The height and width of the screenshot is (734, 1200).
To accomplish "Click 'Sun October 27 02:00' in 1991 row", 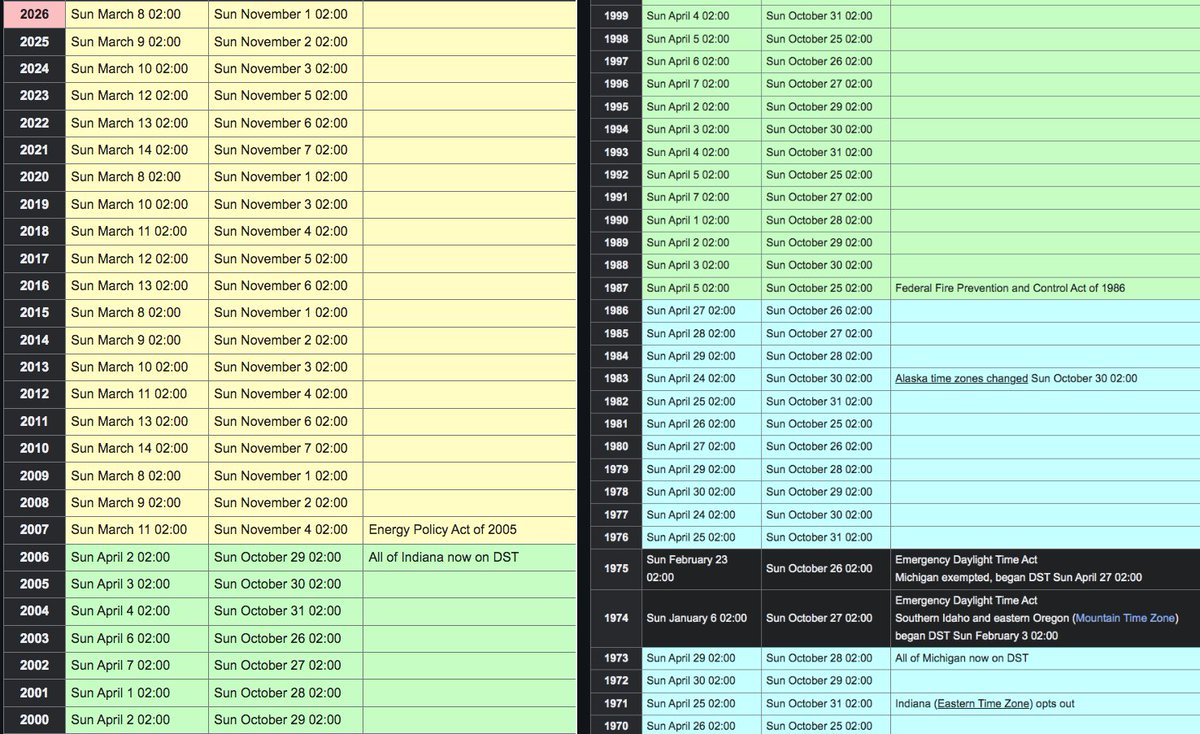I will click(x=819, y=198).
